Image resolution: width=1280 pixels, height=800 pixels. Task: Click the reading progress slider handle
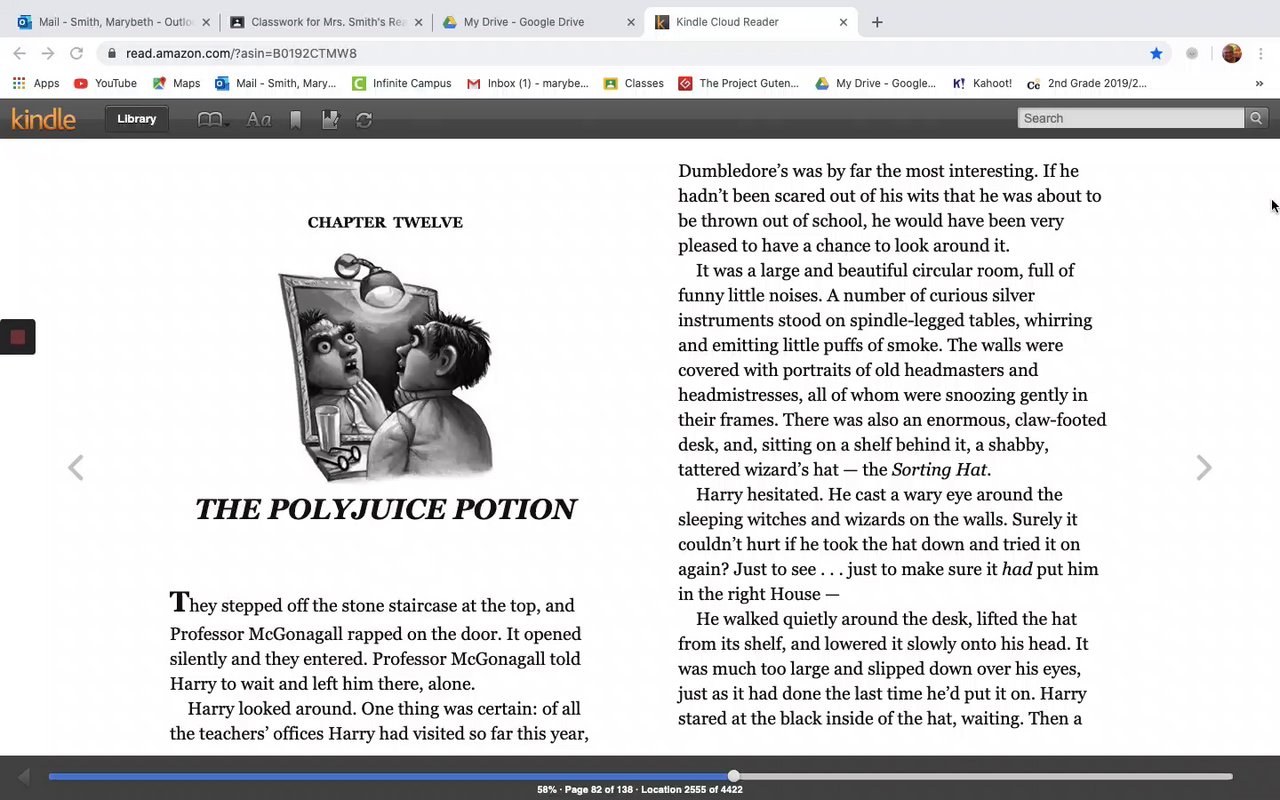[x=734, y=776]
